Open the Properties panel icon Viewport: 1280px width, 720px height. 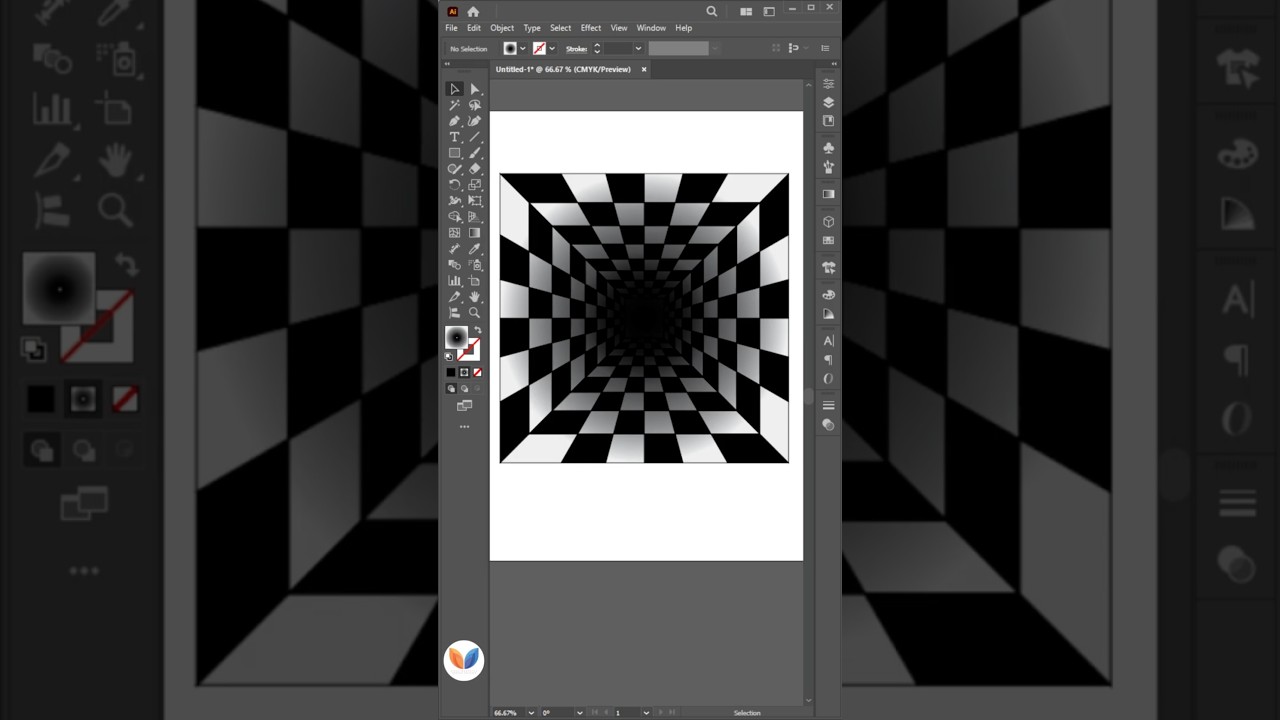point(828,84)
